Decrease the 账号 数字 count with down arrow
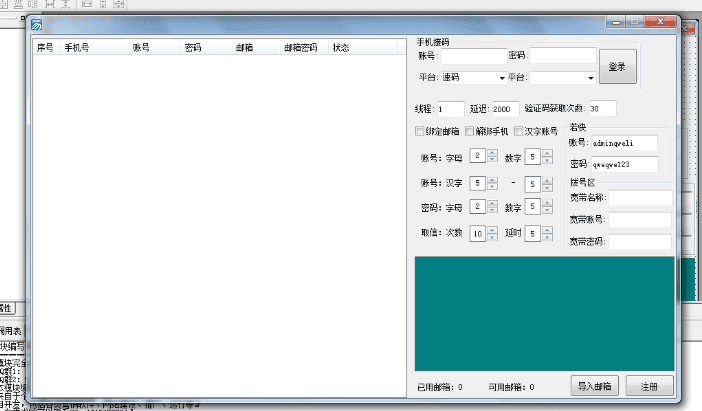702x411 pixels. (547, 160)
